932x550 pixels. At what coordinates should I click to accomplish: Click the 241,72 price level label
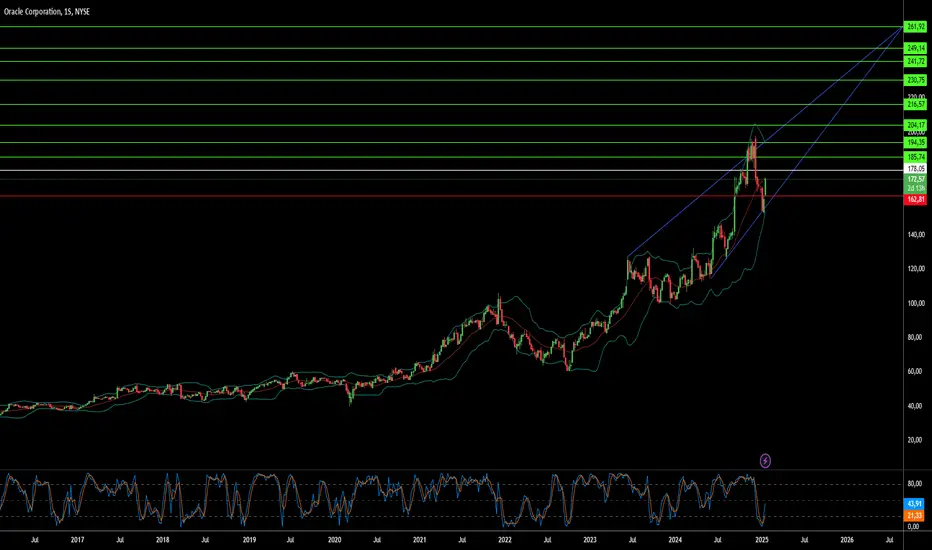click(916, 62)
